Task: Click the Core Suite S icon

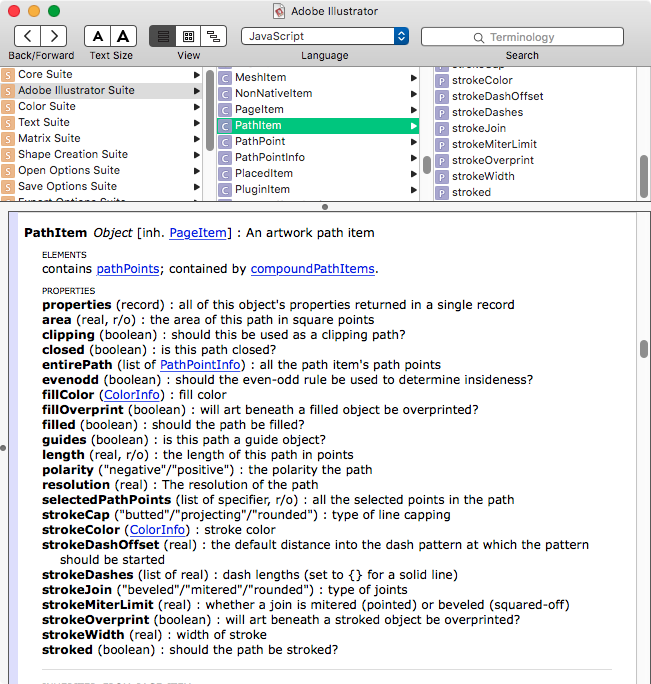Action: pos(8,75)
